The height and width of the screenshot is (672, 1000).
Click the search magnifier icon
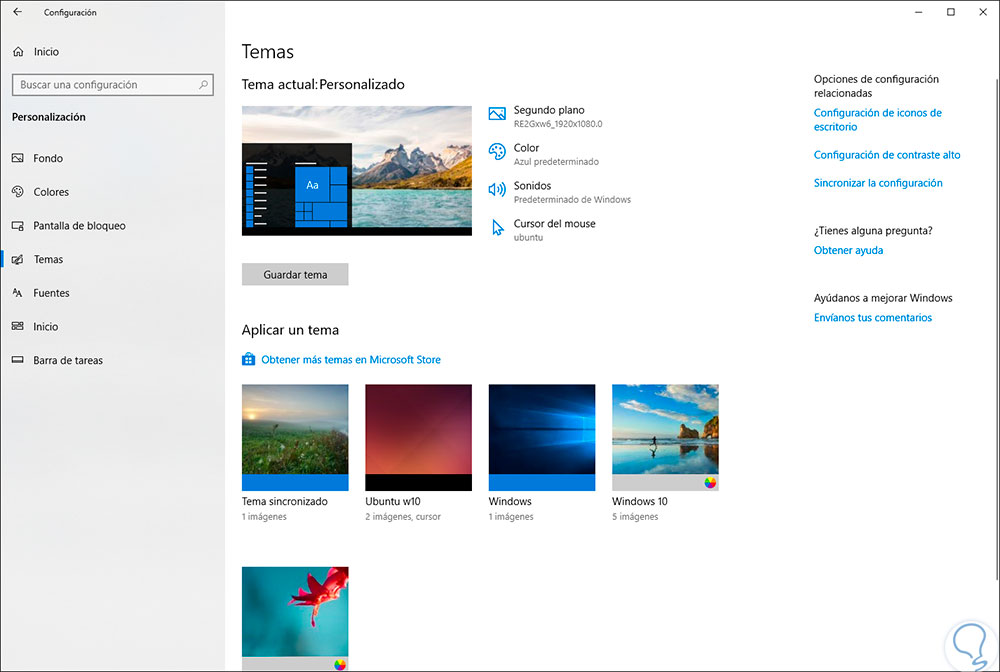[203, 84]
